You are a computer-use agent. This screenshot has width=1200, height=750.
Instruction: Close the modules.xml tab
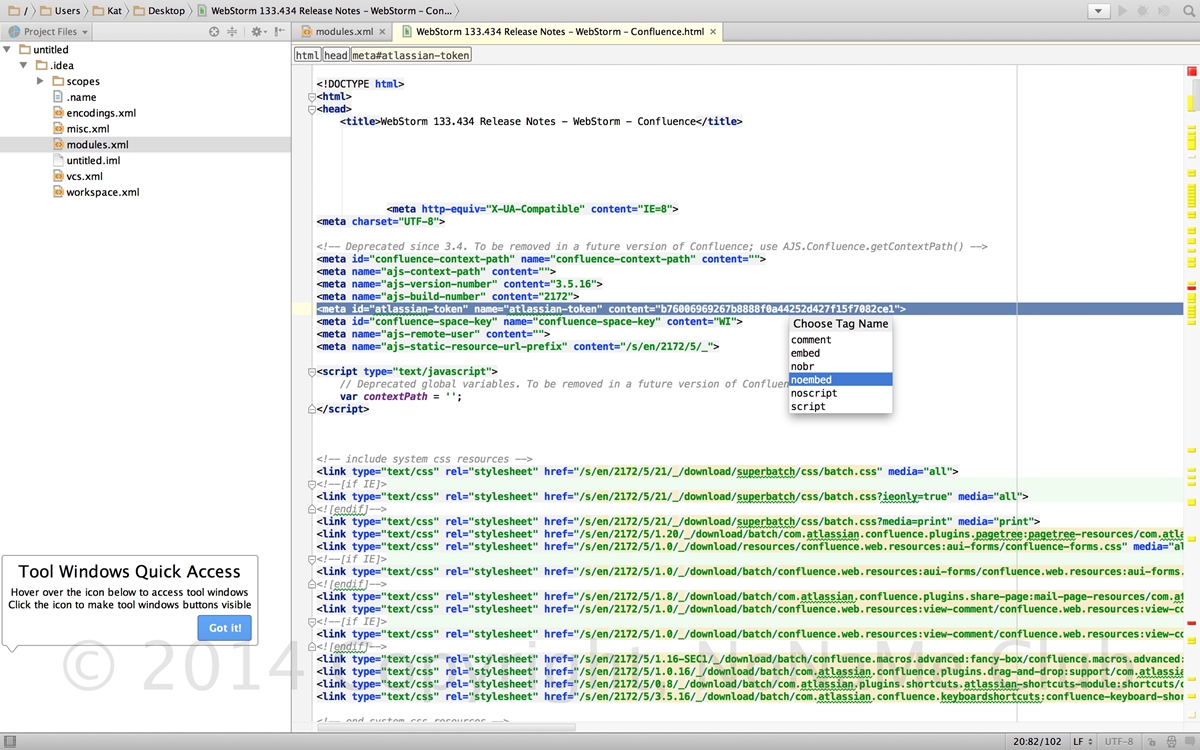click(x=382, y=32)
